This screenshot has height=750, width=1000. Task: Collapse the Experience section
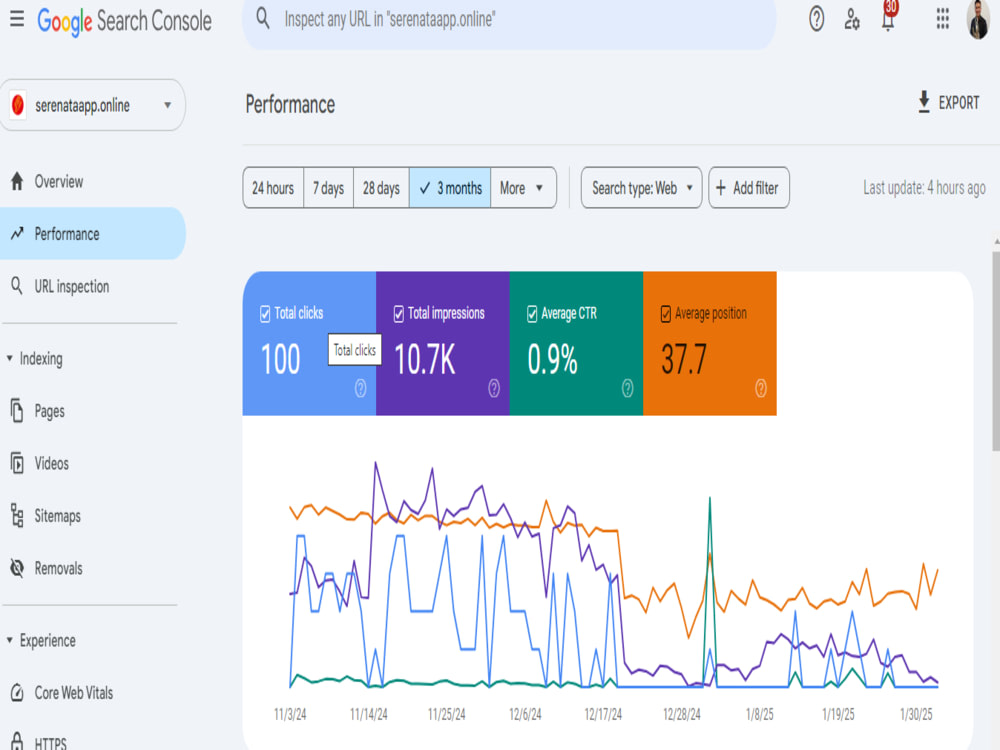click(41, 640)
